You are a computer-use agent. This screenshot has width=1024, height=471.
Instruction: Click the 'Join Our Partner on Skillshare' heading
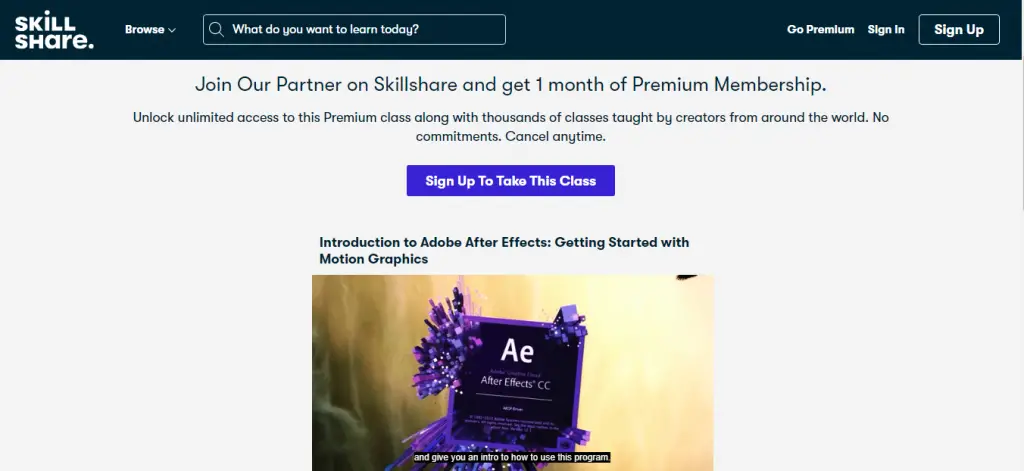(x=511, y=84)
